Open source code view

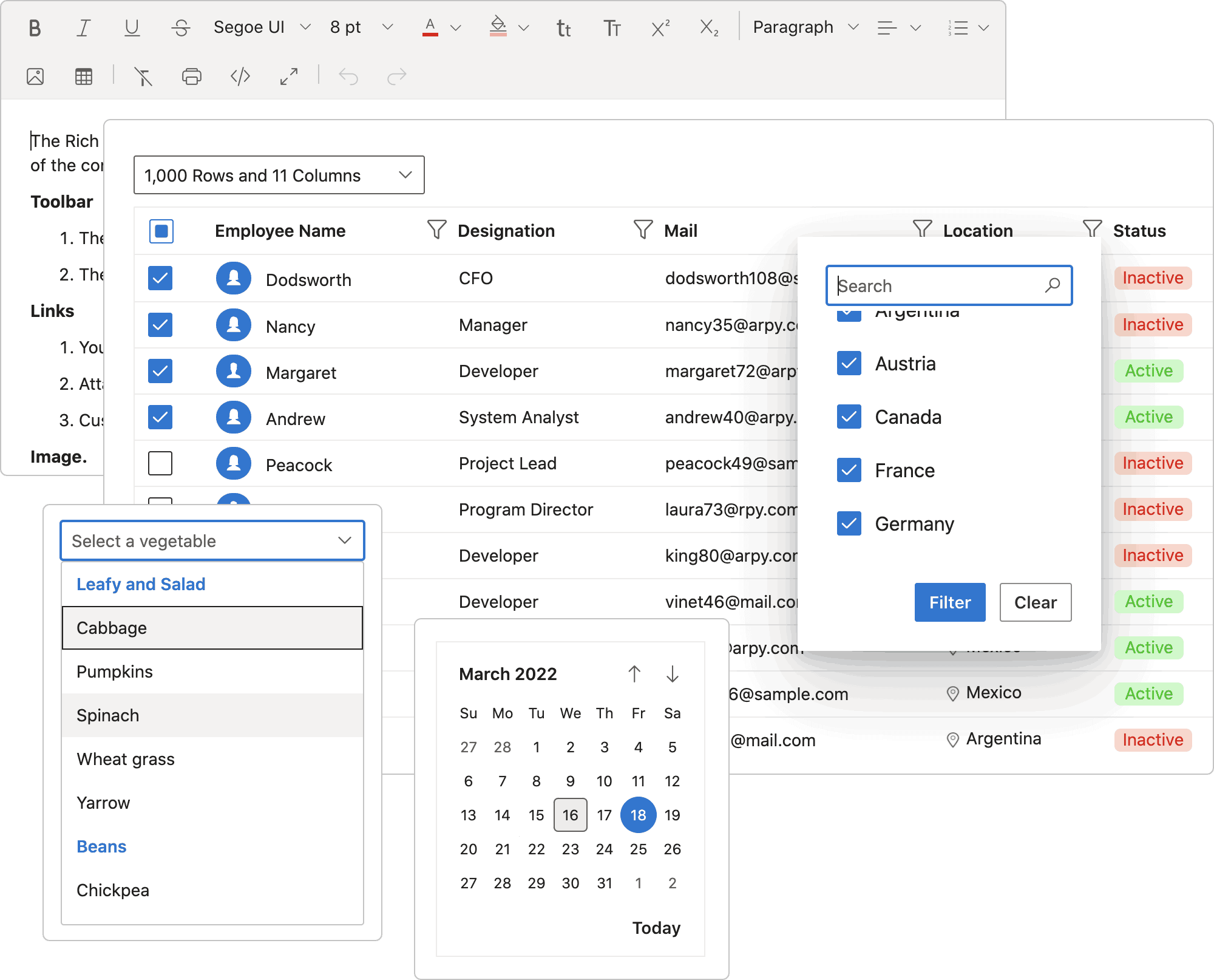click(240, 77)
